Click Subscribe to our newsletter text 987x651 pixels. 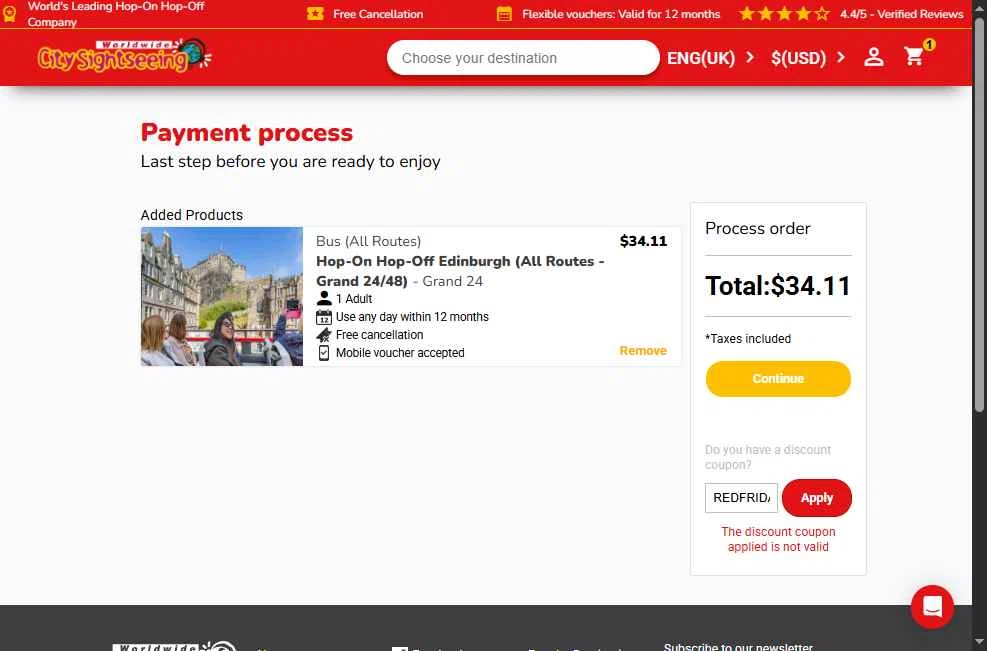(x=738, y=647)
